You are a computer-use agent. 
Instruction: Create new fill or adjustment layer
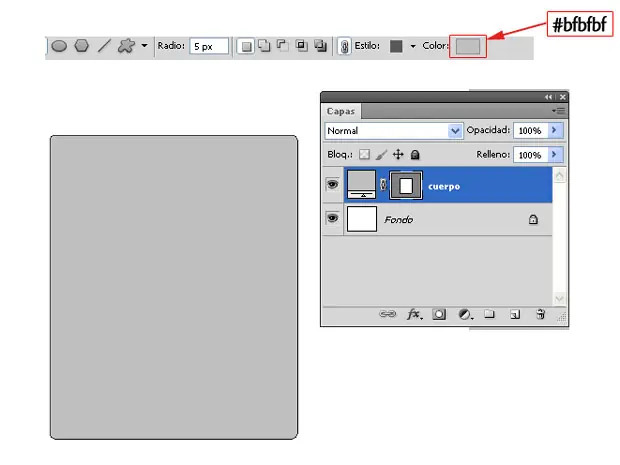coord(465,314)
